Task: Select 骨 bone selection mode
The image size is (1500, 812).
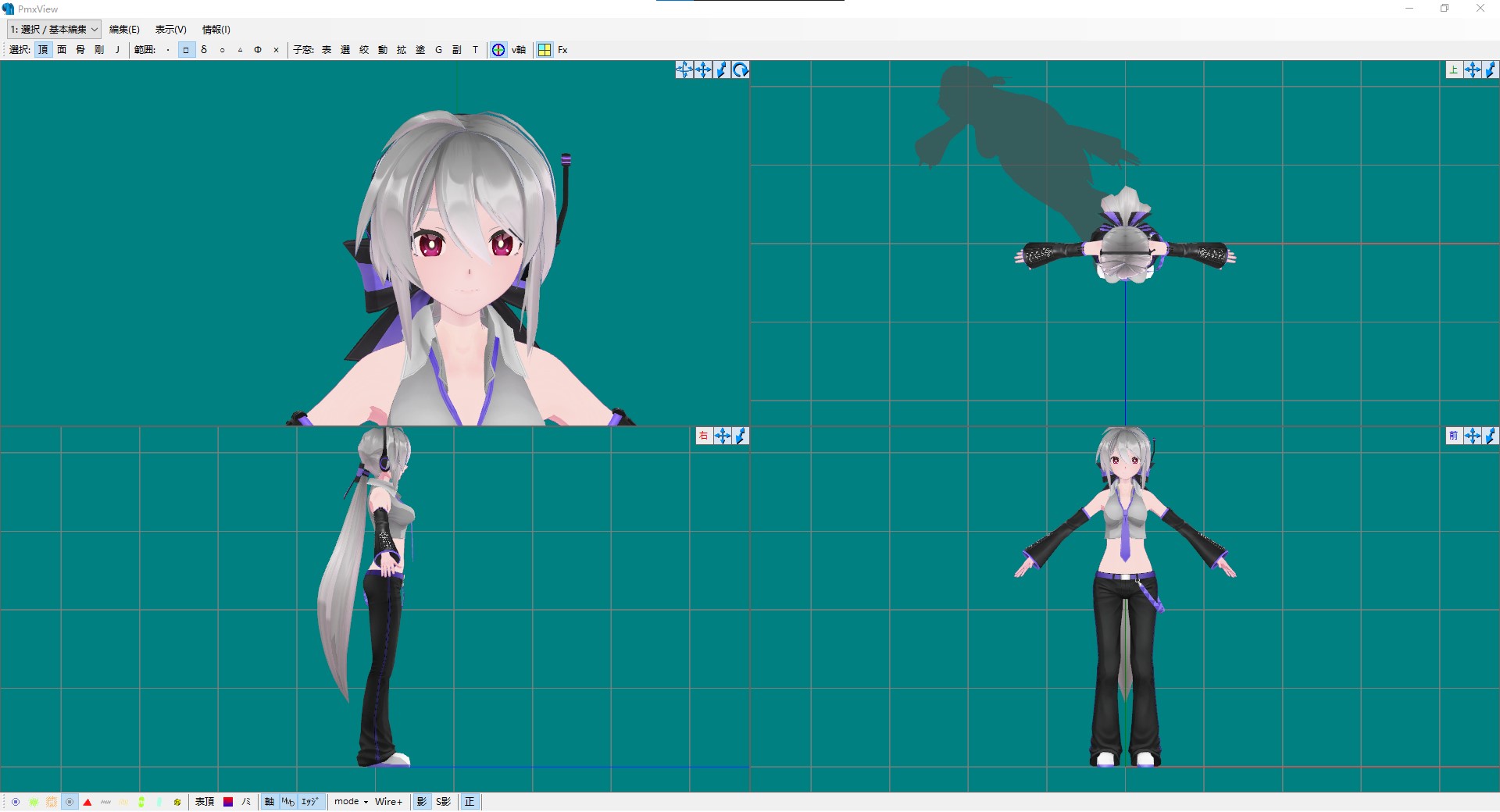Action: coord(80,49)
